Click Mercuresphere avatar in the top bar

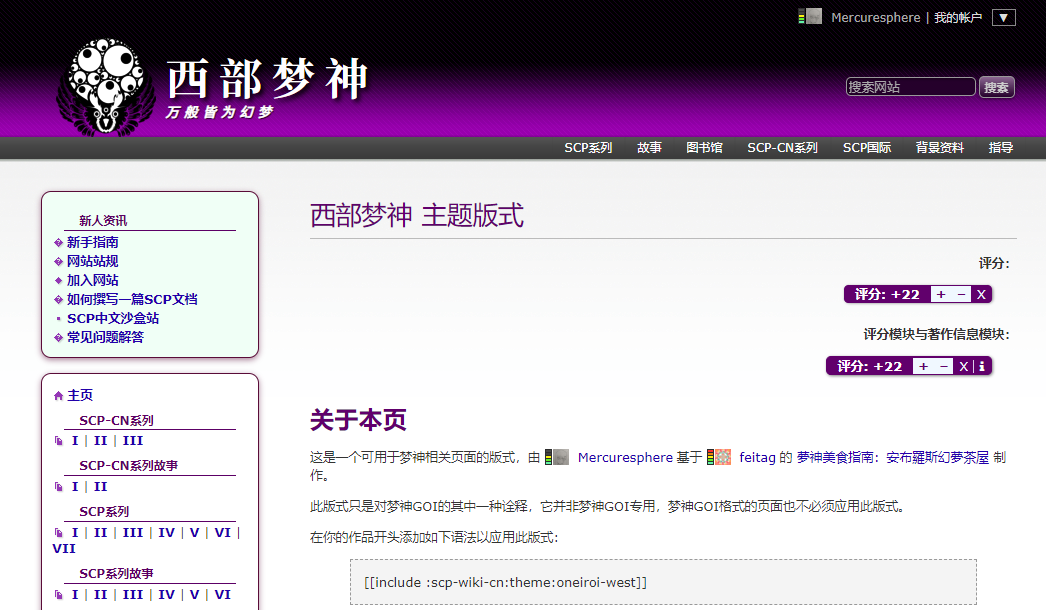click(810, 17)
